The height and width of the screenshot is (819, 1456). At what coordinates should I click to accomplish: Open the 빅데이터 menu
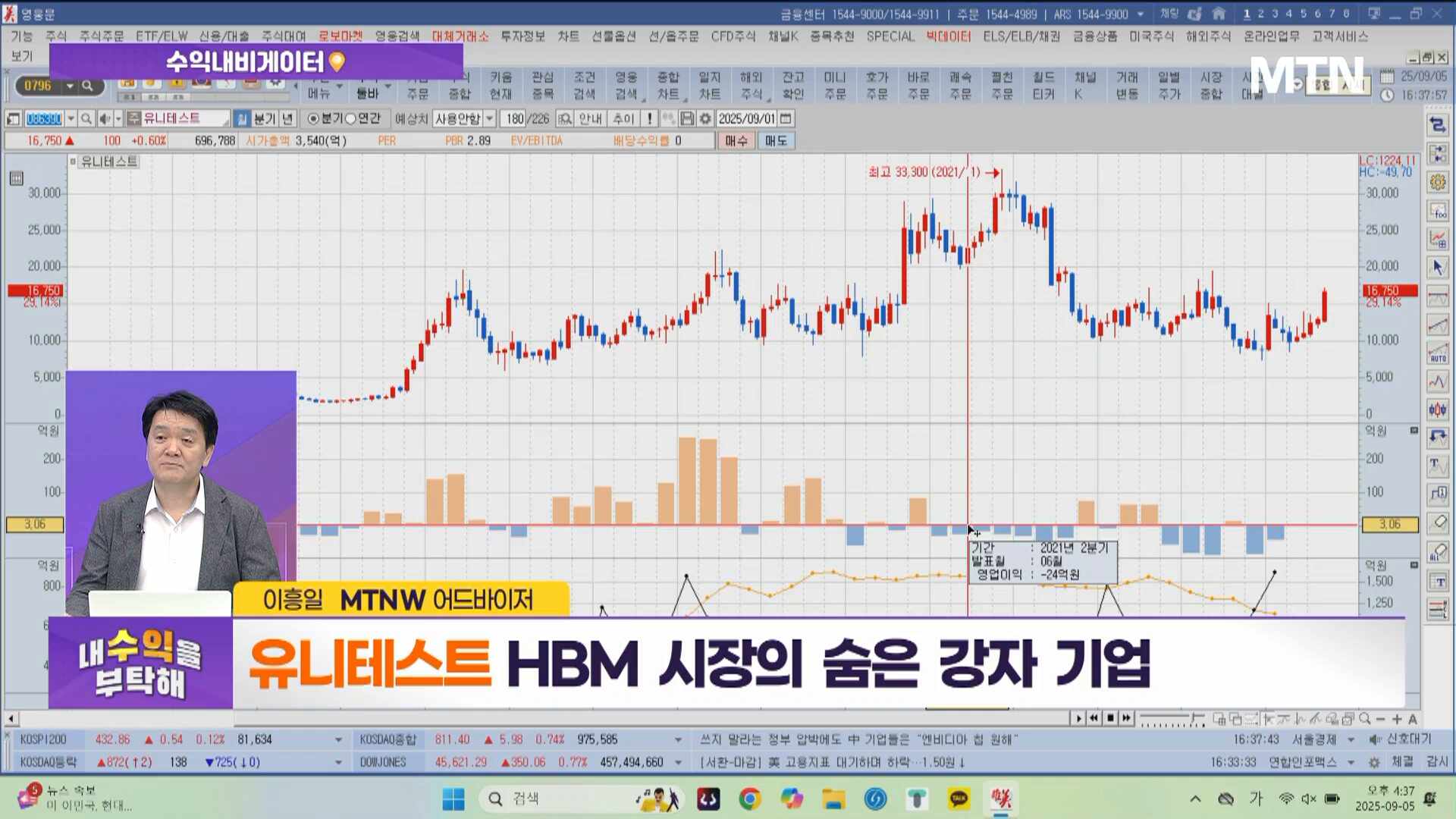coord(948,36)
